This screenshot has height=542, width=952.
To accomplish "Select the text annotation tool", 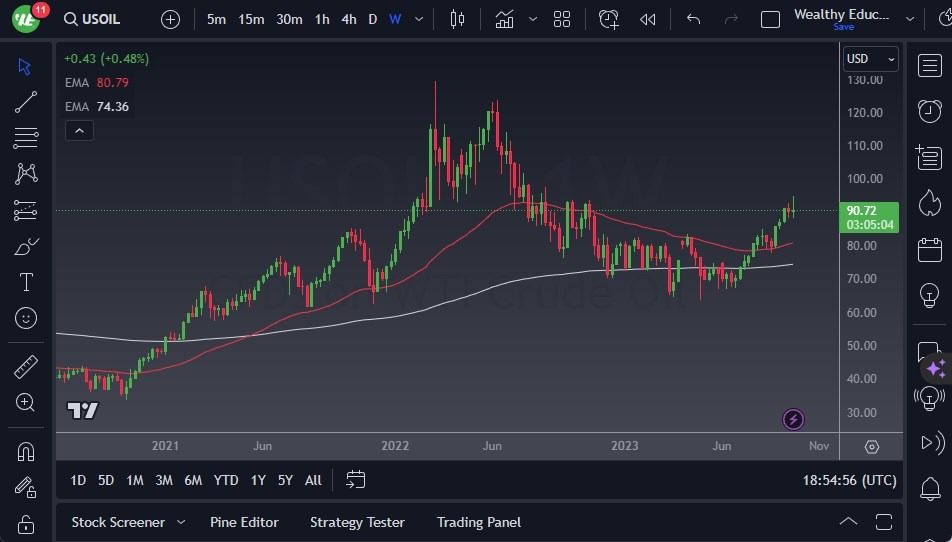I will 26,282.
